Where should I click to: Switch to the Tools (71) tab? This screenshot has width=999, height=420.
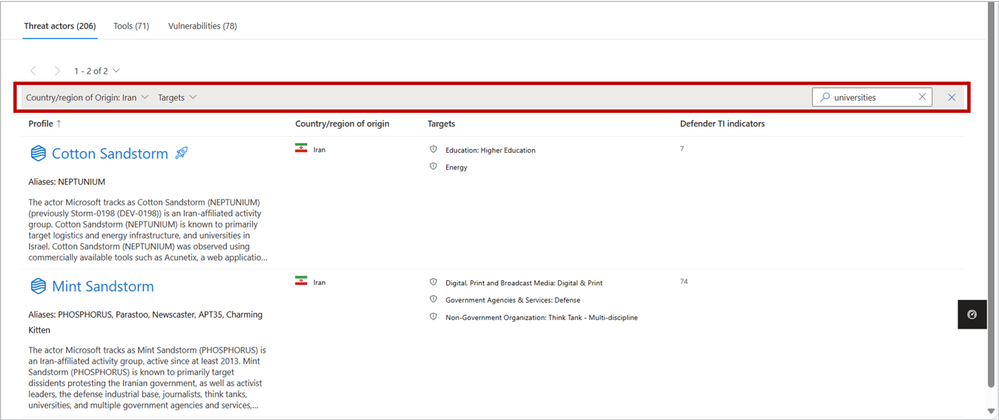pos(131,26)
